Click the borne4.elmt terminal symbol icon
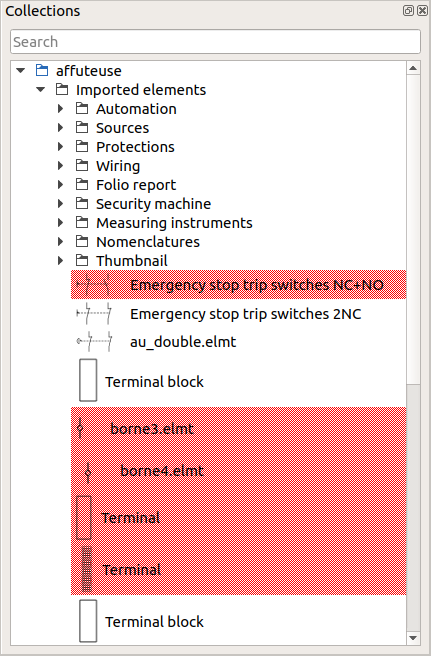The image size is (431, 656). click(88, 472)
